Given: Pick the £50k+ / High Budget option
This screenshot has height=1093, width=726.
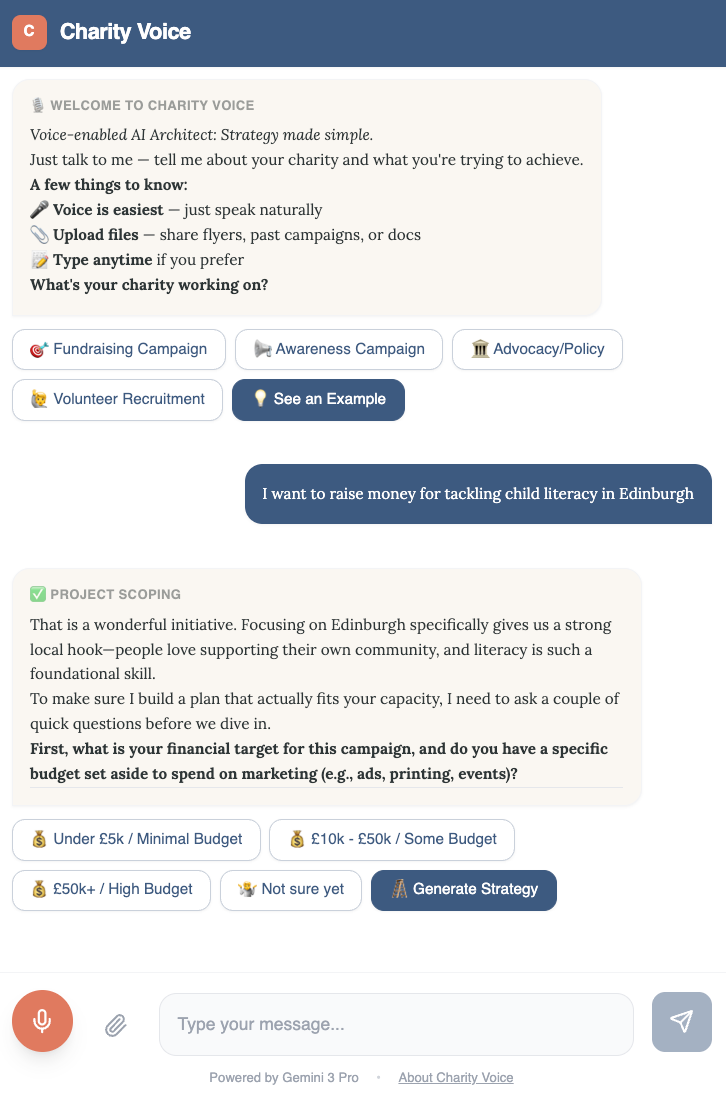Looking at the screenshot, I should (111, 889).
